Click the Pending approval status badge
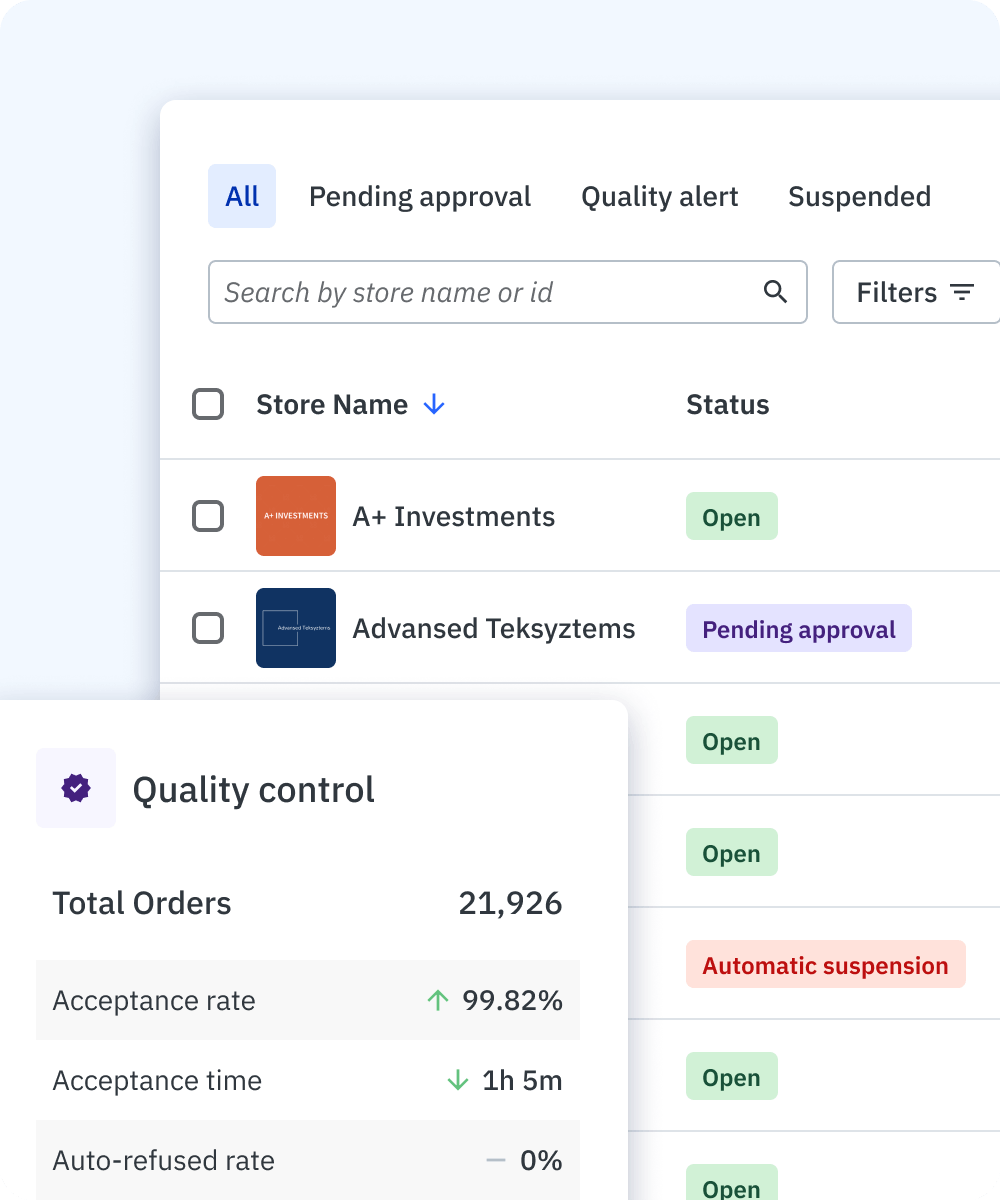The height and width of the screenshot is (1200, 1000). pos(798,629)
